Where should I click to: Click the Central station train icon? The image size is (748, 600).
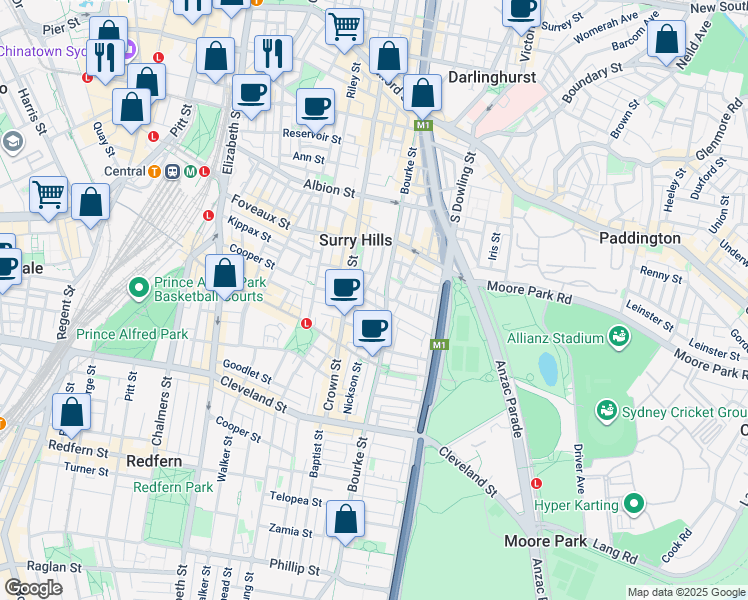click(x=172, y=171)
